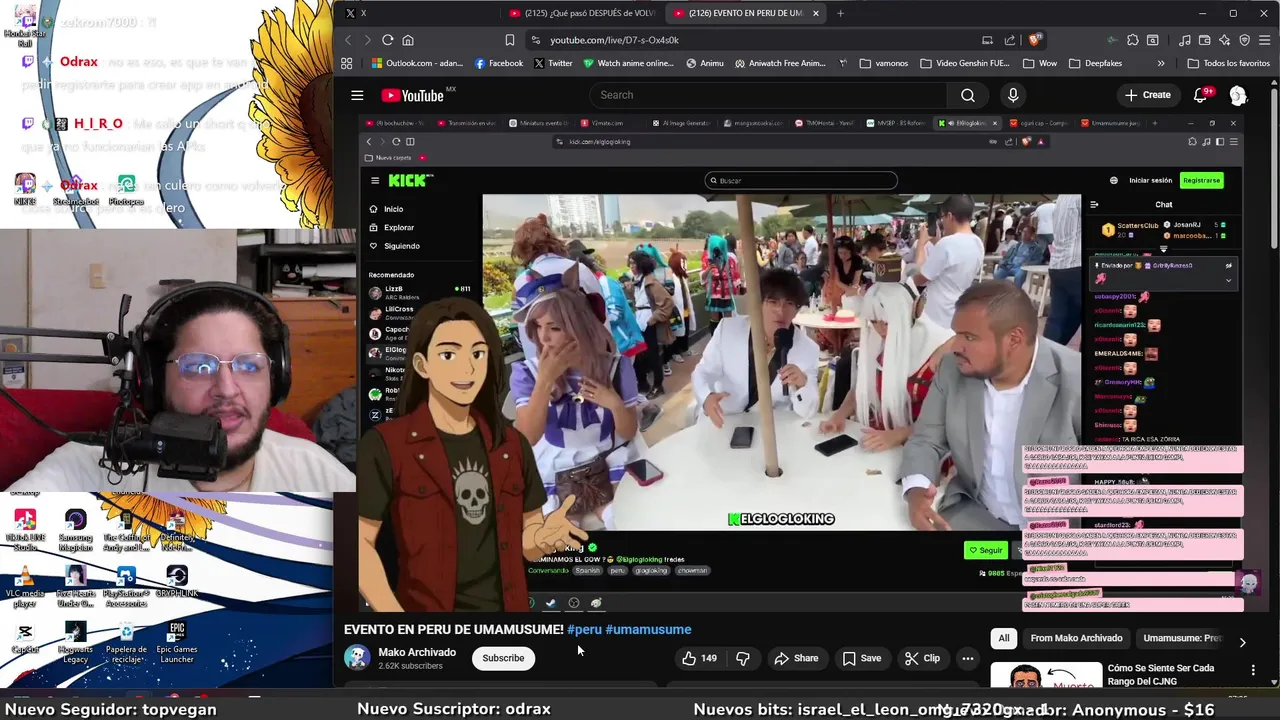Open YouTube notifications bell
The height and width of the screenshot is (720, 1280).
1201,95
